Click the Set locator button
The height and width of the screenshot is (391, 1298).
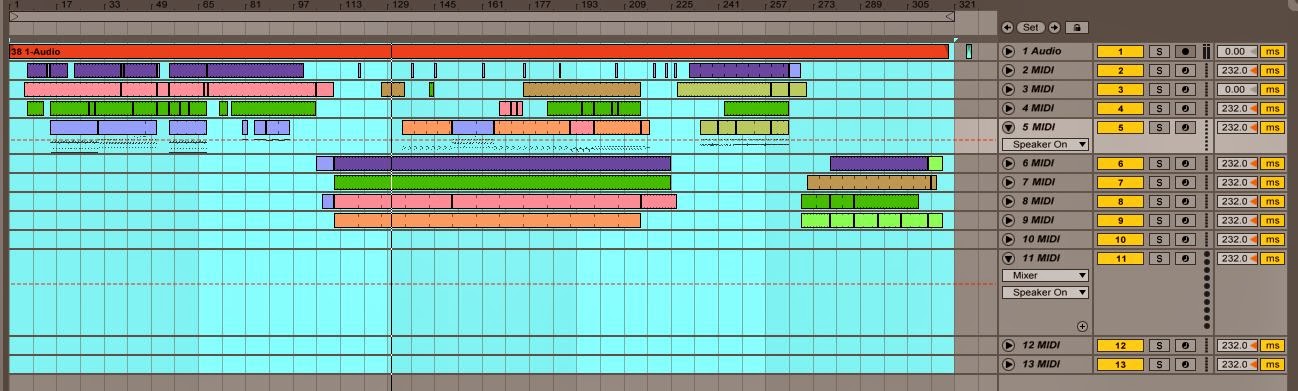(x=1031, y=27)
